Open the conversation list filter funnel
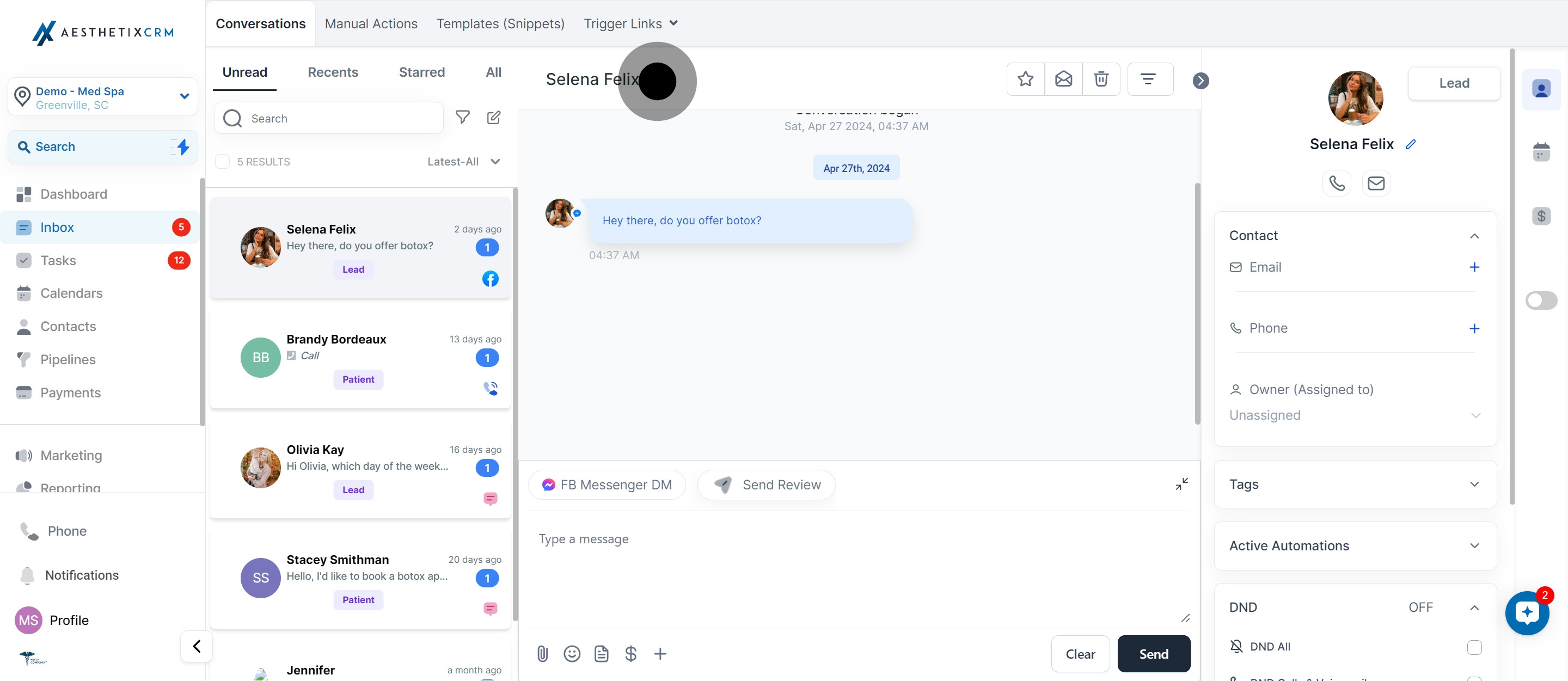 tap(463, 118)
